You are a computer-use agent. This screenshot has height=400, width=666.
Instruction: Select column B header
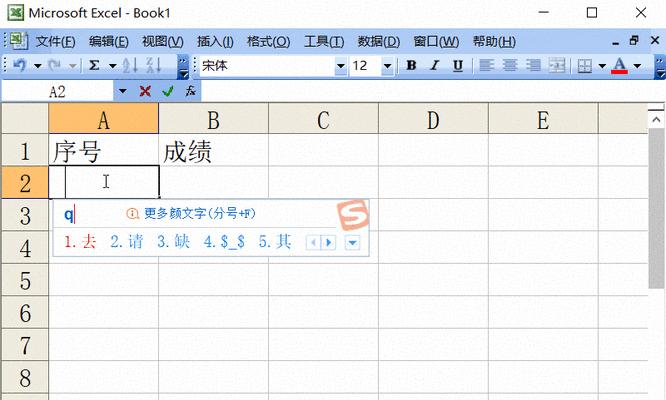tap(214, 118)
